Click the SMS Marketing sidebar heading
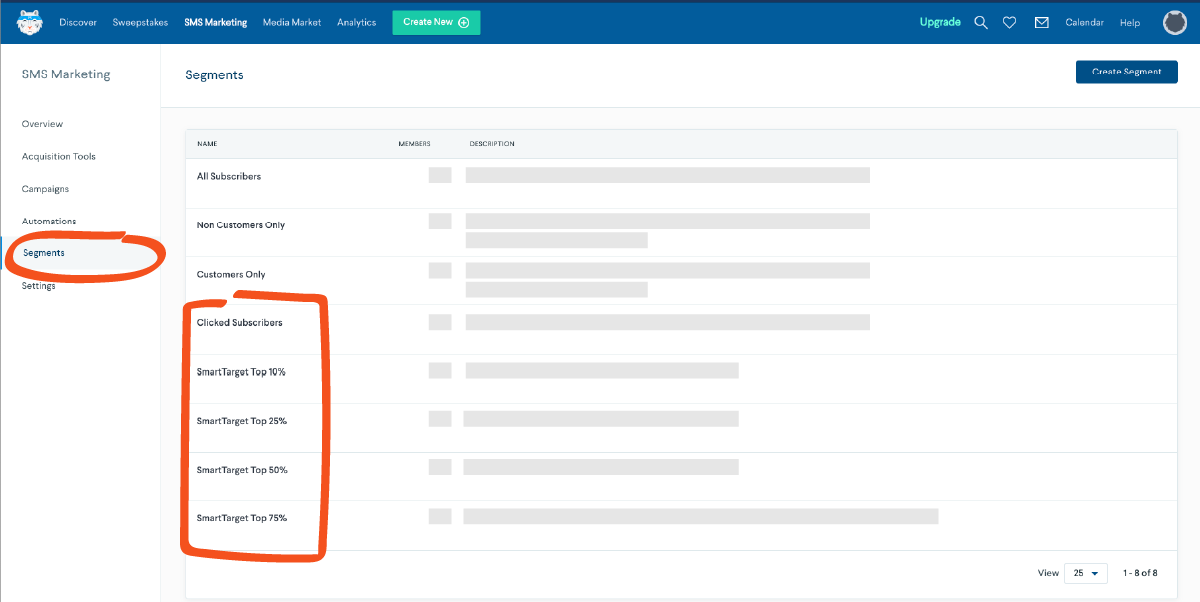Viewport: 1200px width, 602px height. pos(66,74)
